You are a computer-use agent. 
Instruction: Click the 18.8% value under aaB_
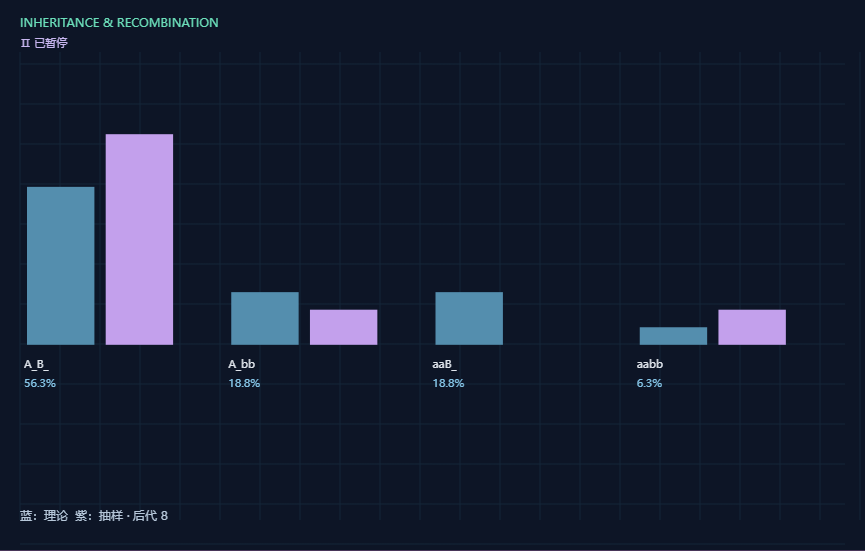tap(448, 383)
